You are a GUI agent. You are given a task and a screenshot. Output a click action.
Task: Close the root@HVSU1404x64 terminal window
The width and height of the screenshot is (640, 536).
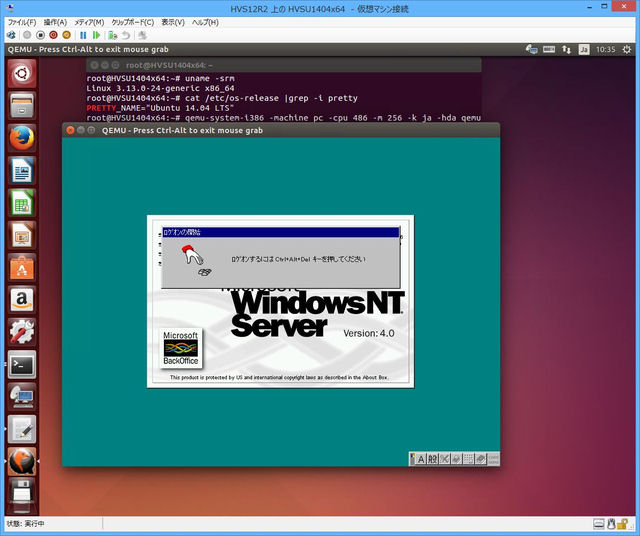pyautogui.click(x=94, y=65)
